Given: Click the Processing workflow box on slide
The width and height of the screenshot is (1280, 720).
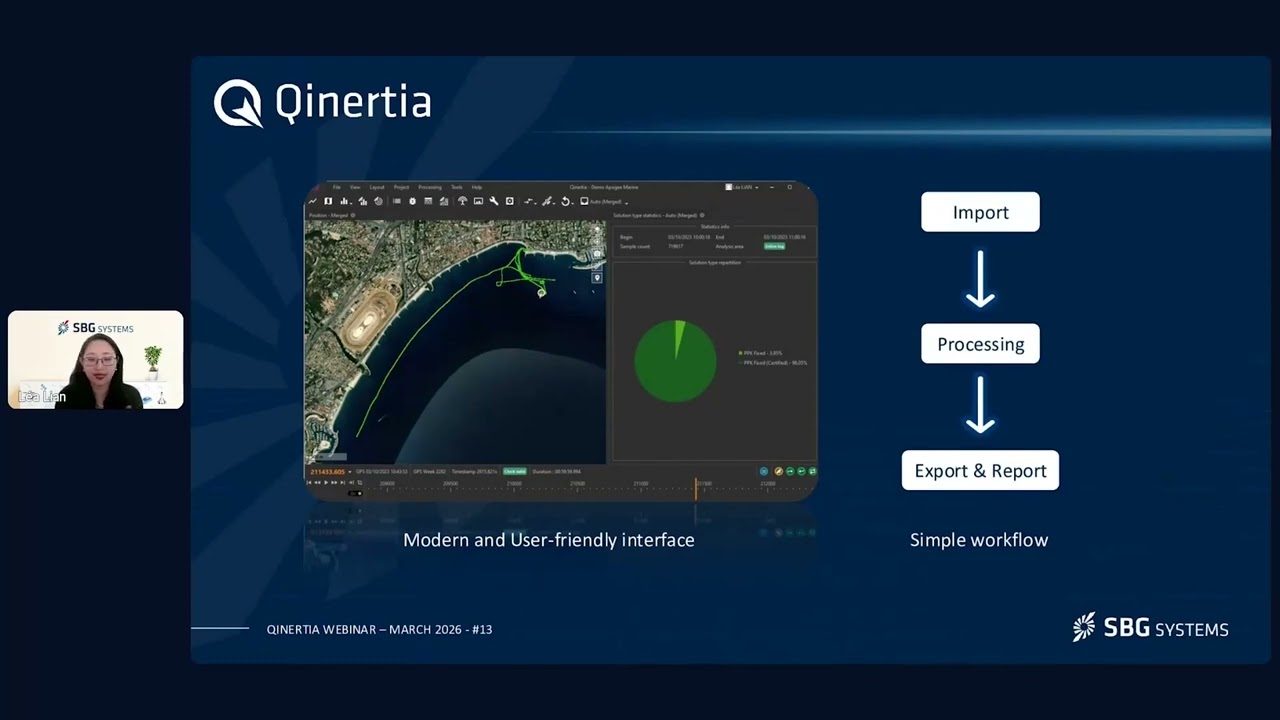Looking at the screenshot, I should 980,344.
